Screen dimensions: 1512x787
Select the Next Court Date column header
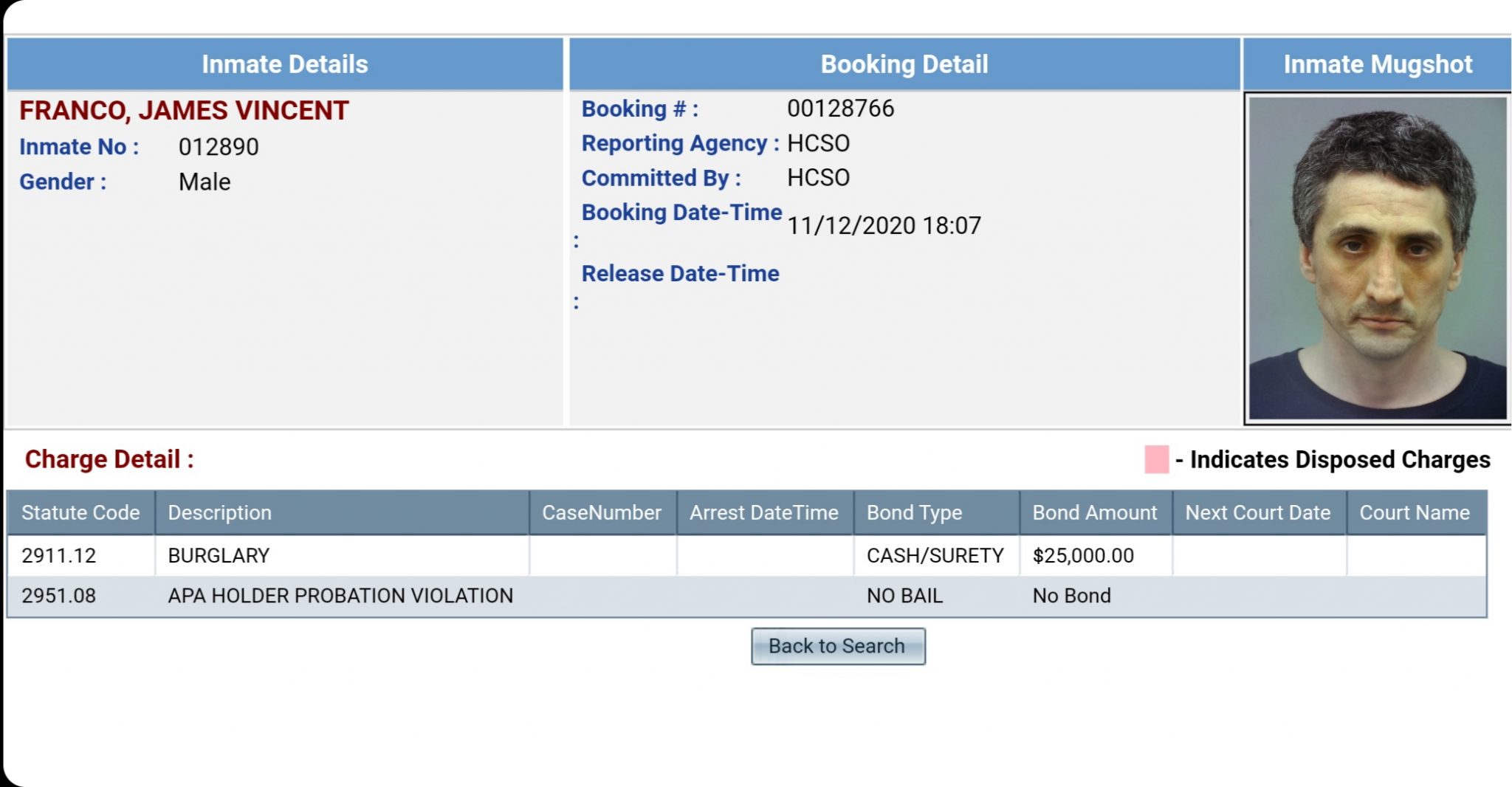[x=1257, y=512]
